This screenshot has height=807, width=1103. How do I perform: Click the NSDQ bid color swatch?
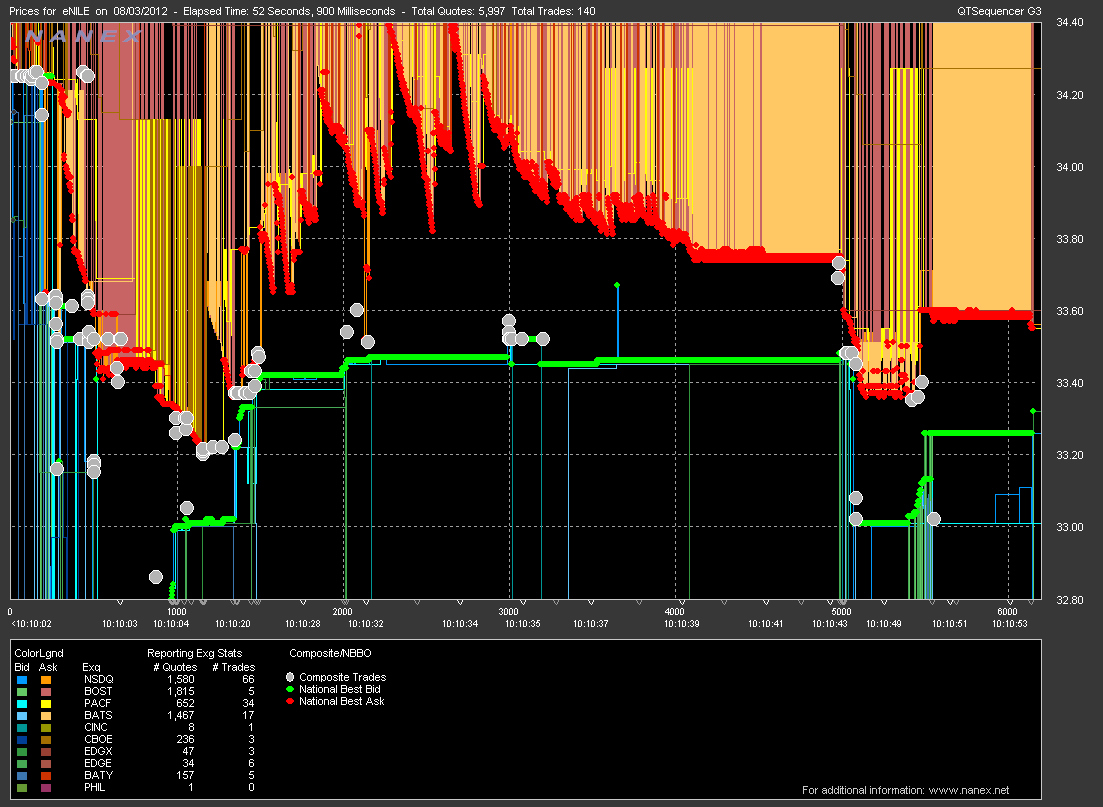(22, 680)
